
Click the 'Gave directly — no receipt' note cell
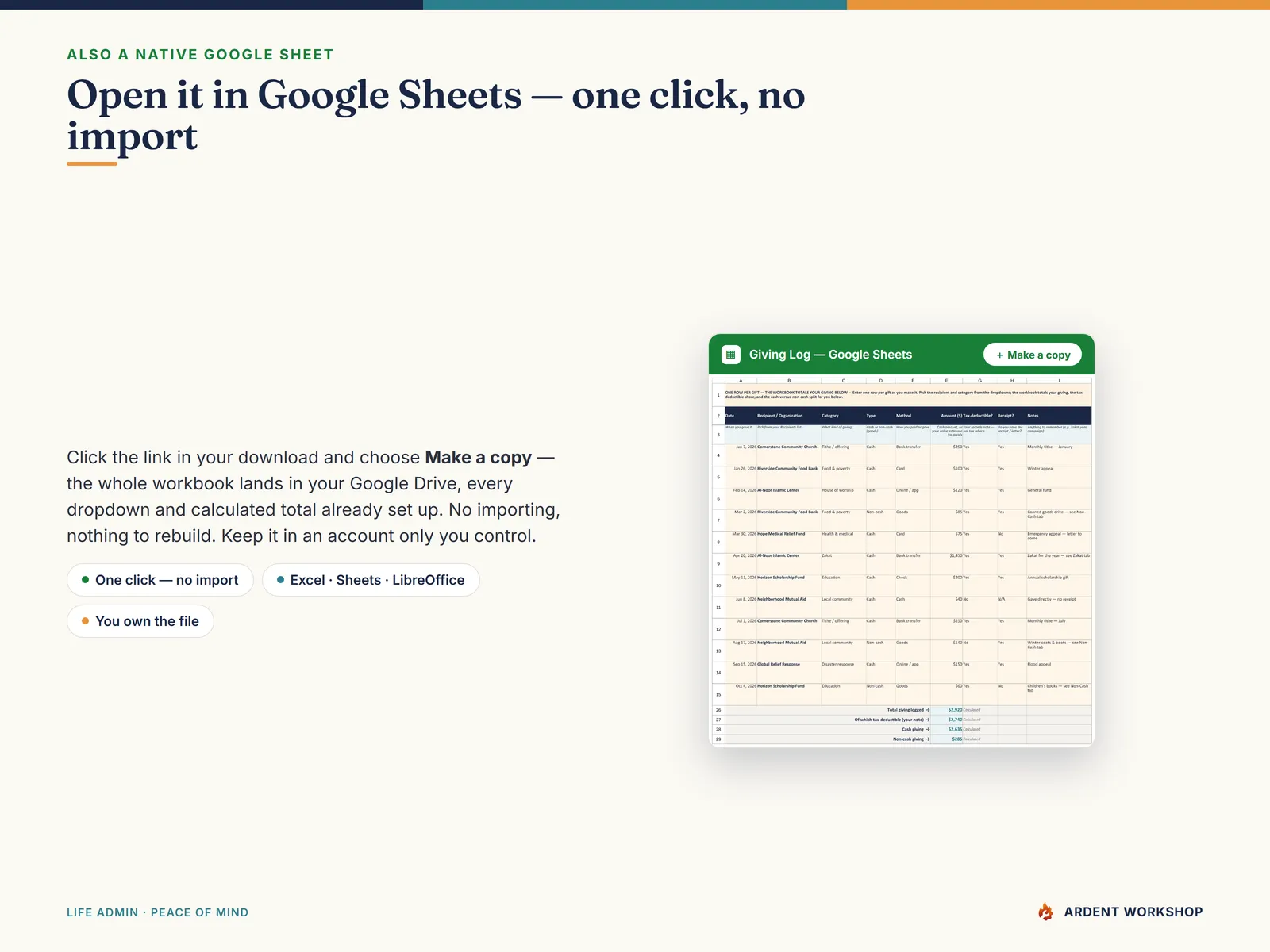click(1059, 607)
